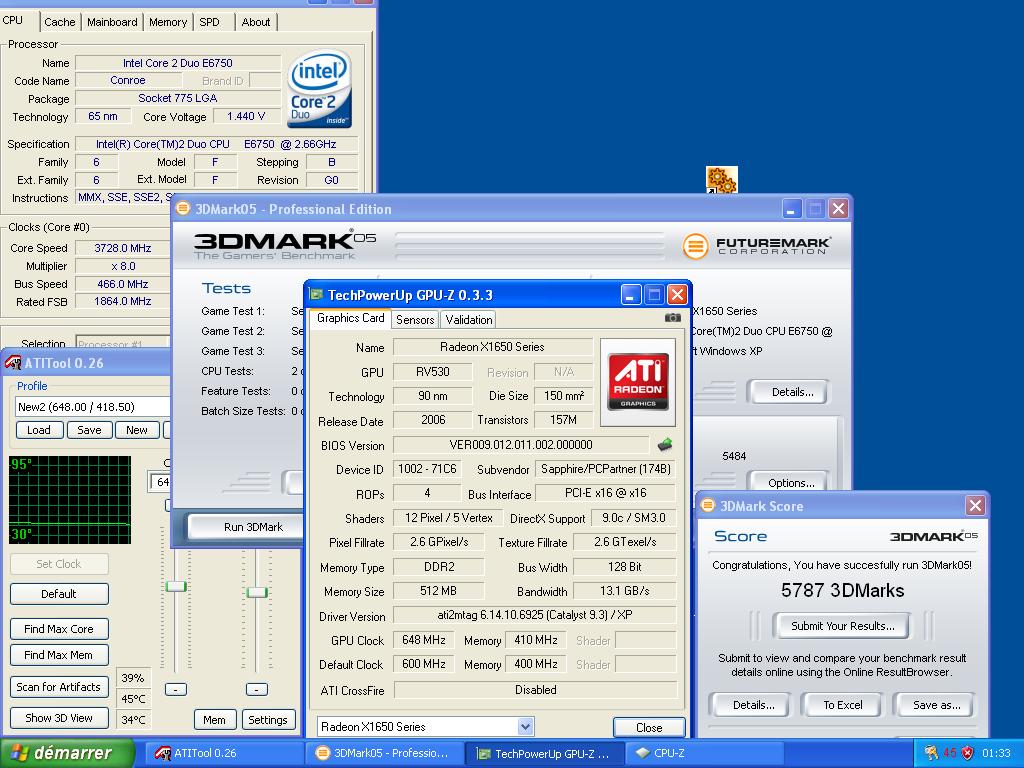This screenshot has height=768, width=1024.
Task: Click Details in 3DMark Score window
Action: [x=753, y=705]
